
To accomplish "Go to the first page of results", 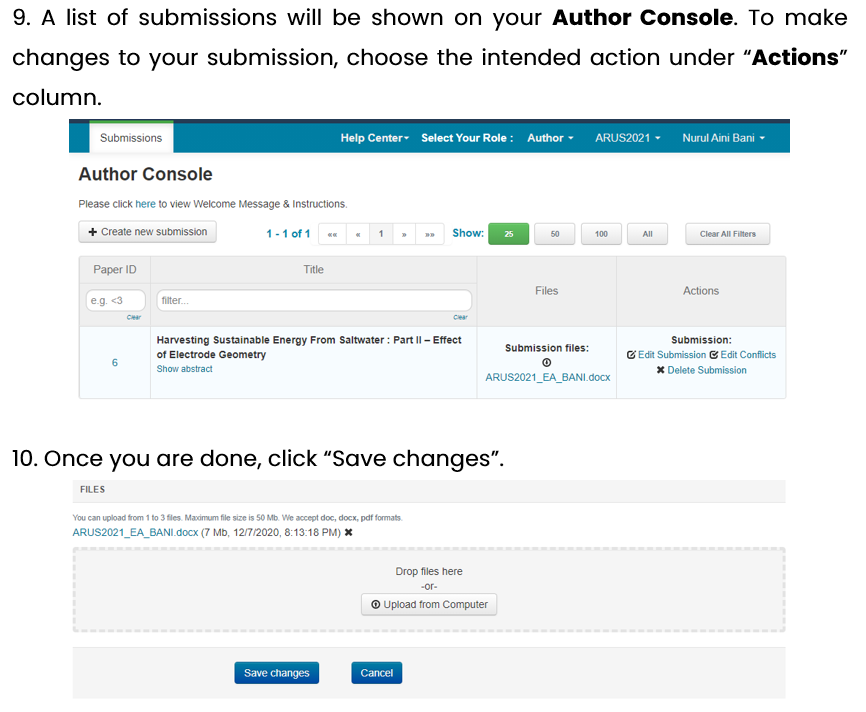I will pos(332,234).
